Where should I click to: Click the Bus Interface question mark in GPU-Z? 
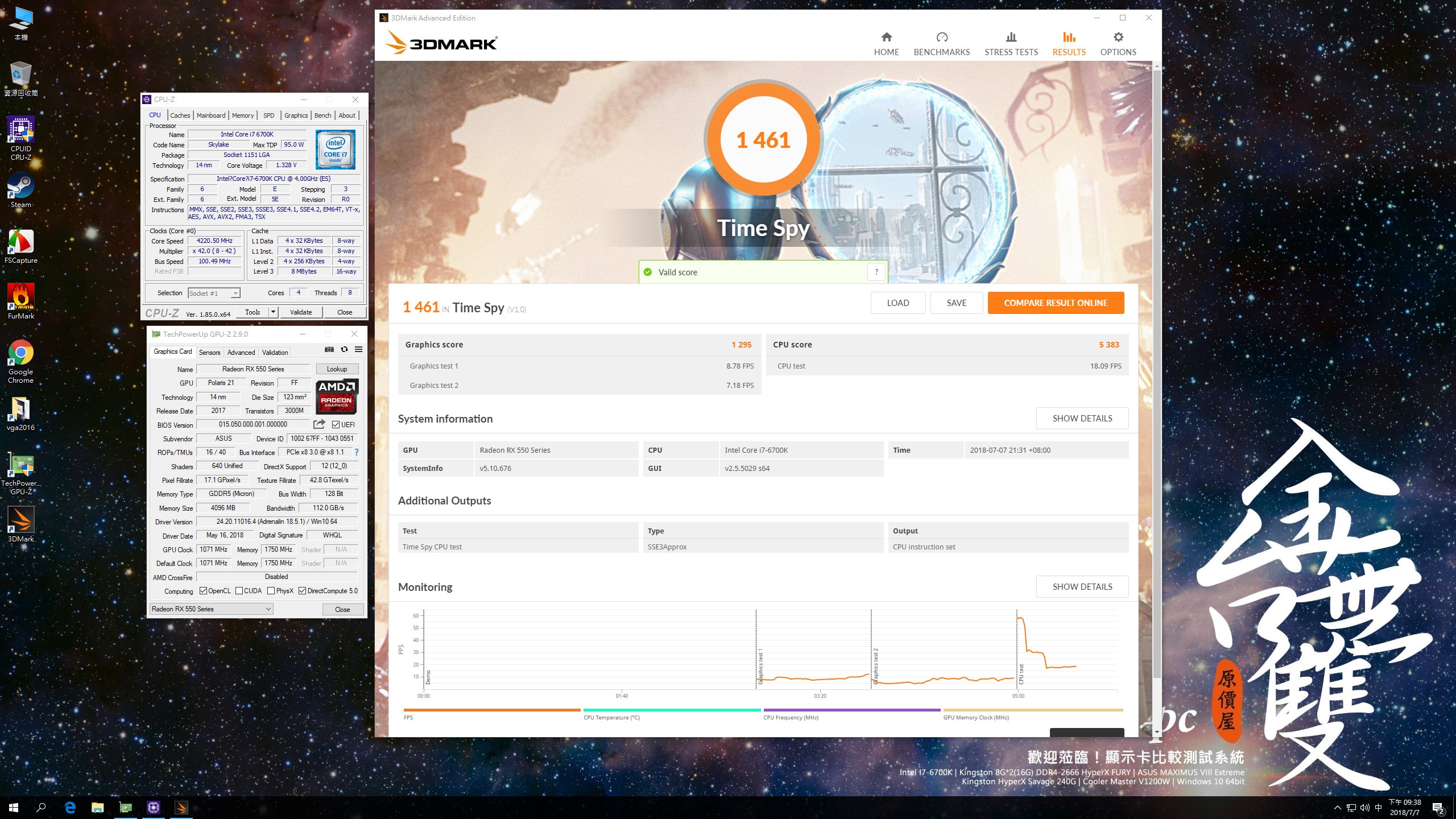[357, 452]
